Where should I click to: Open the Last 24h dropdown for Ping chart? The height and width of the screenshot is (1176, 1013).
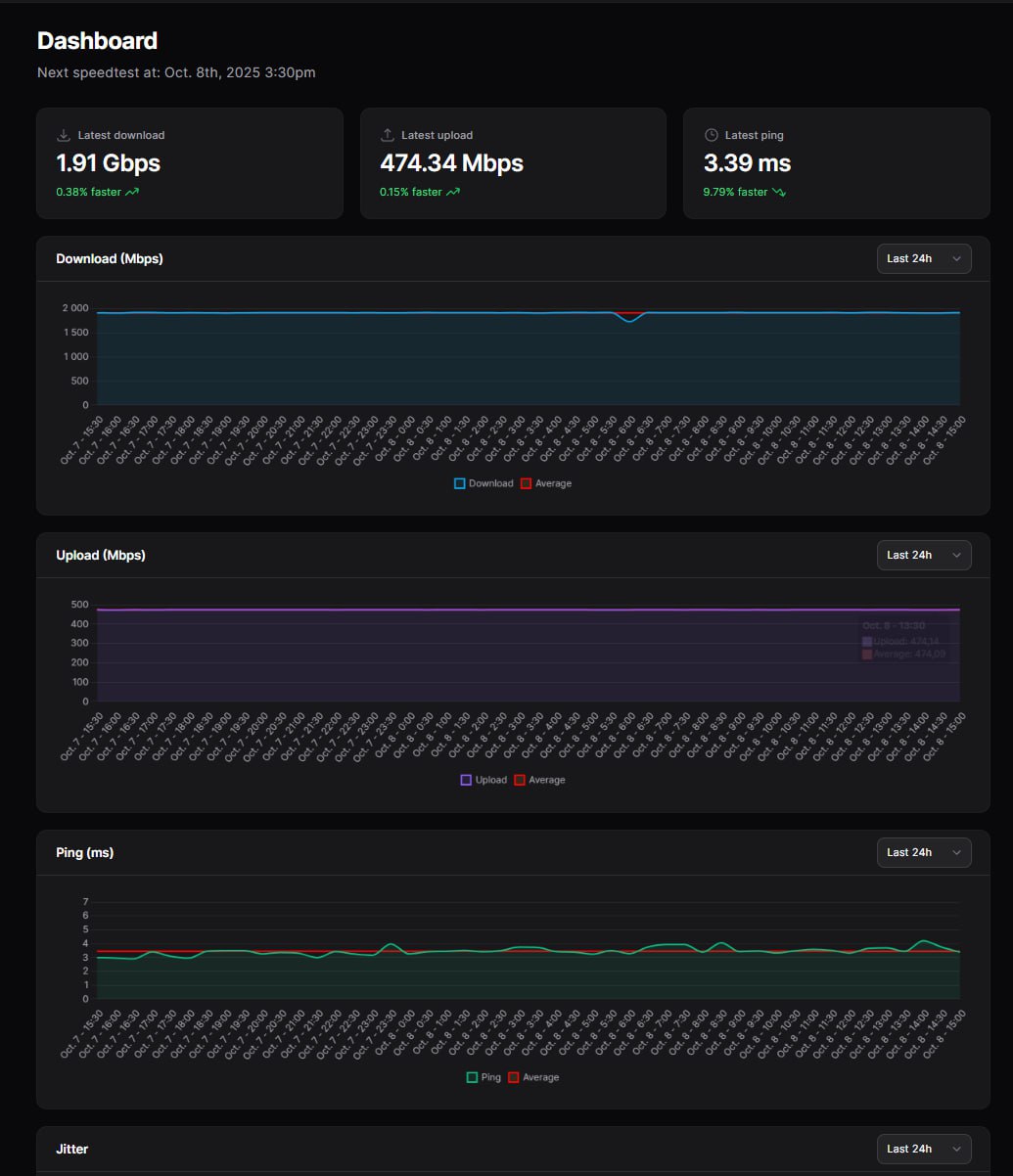pos(924,852)
